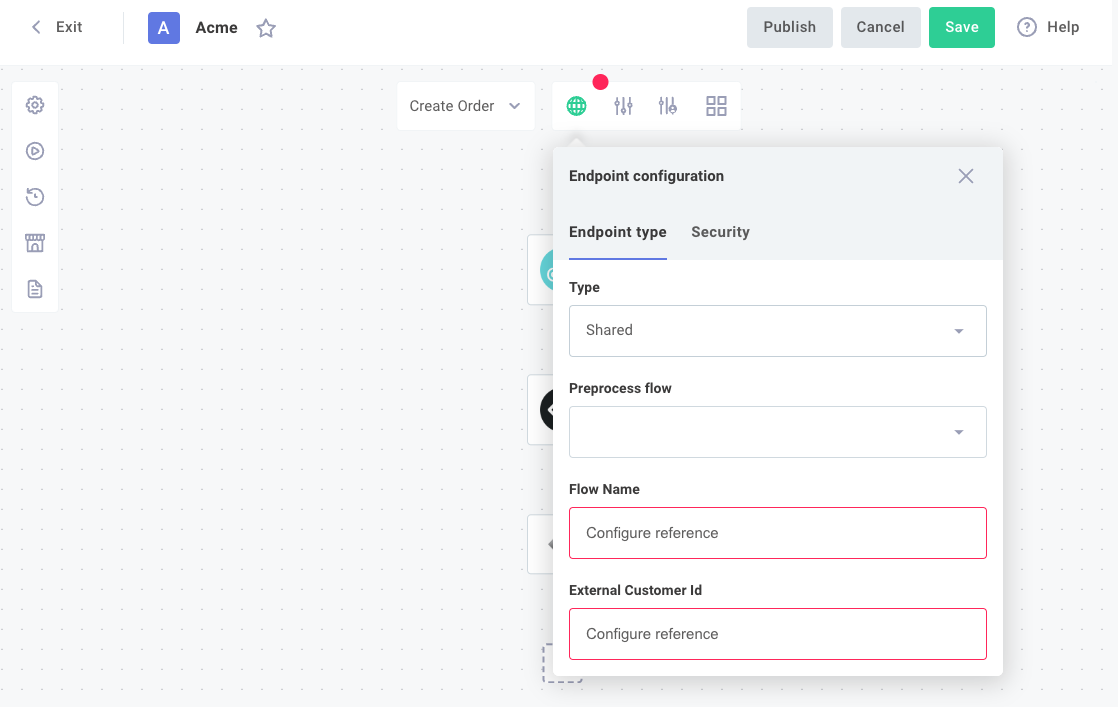Open version history from the sidebar clock icon
Screen dimensions: 1118x707
(34, 196)
